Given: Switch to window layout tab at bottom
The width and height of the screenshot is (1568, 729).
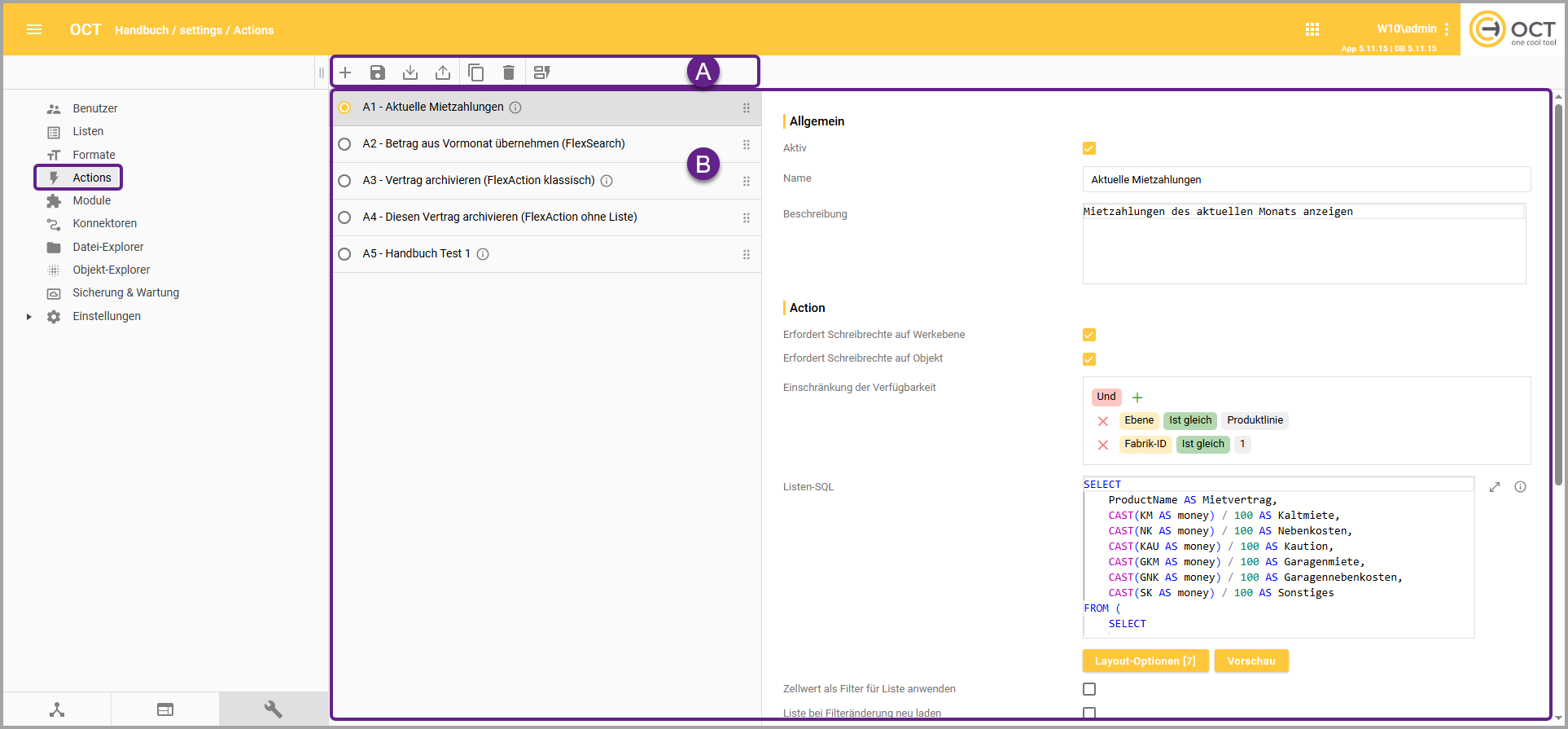Looking at the screenshot, I should coord(165,709).
